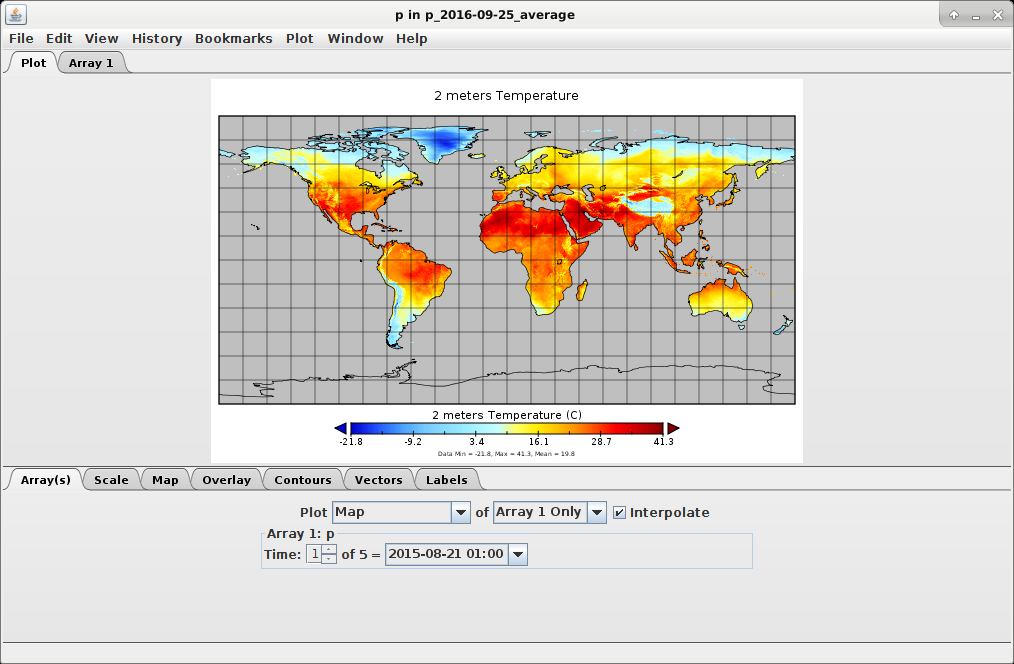The height and width of the screenshot is (664, 1014).
Task: Click the 'Array 1: p' group label
Action: point(301,534)
